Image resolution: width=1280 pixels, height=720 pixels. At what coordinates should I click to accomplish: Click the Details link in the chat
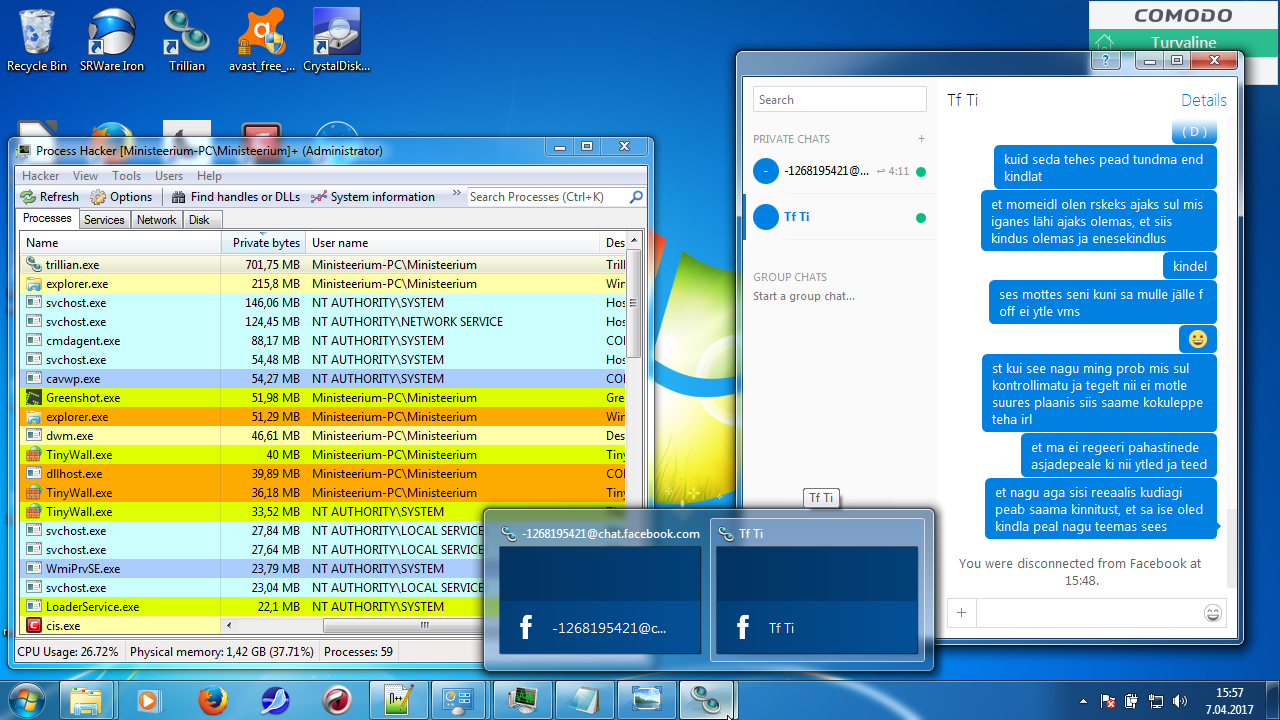click(1203, 100)
